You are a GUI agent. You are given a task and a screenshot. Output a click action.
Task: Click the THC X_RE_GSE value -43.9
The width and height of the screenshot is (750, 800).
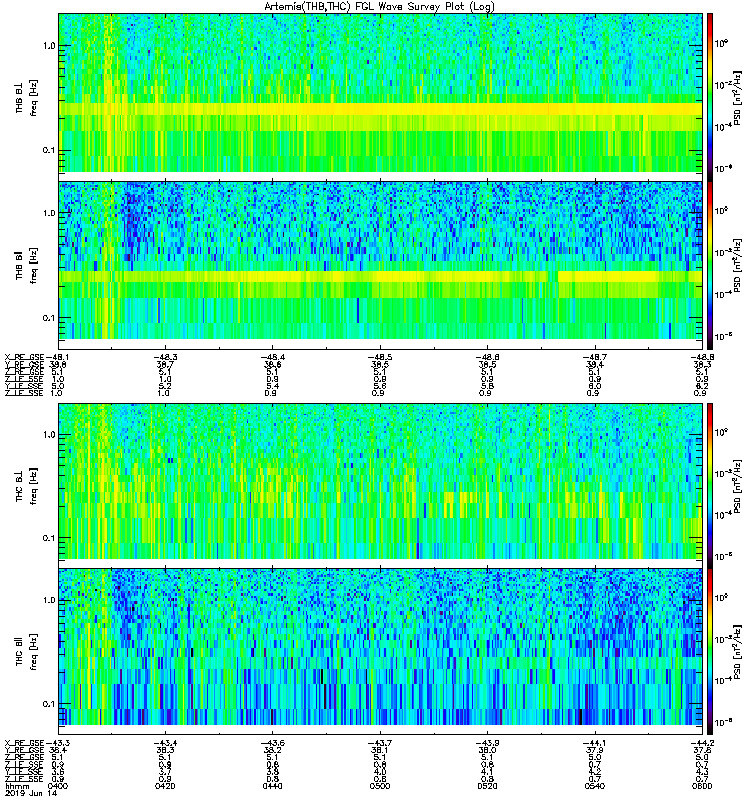[x=487, y=742]
